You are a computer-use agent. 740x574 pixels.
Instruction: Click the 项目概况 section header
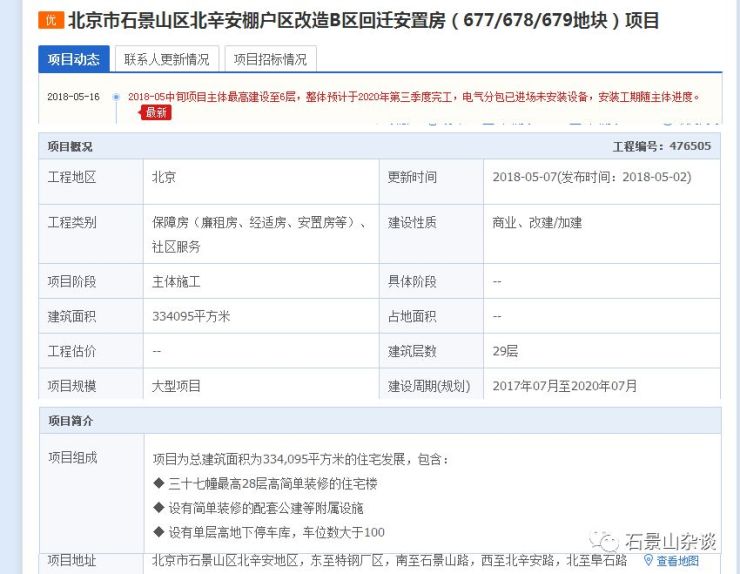tap(70, 146)
